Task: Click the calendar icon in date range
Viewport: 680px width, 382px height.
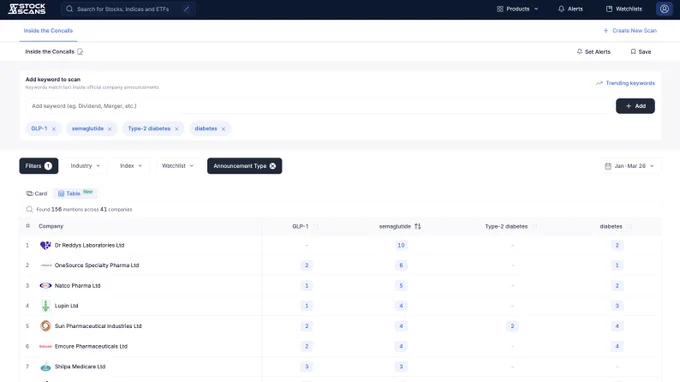Action: coord(608,166)
